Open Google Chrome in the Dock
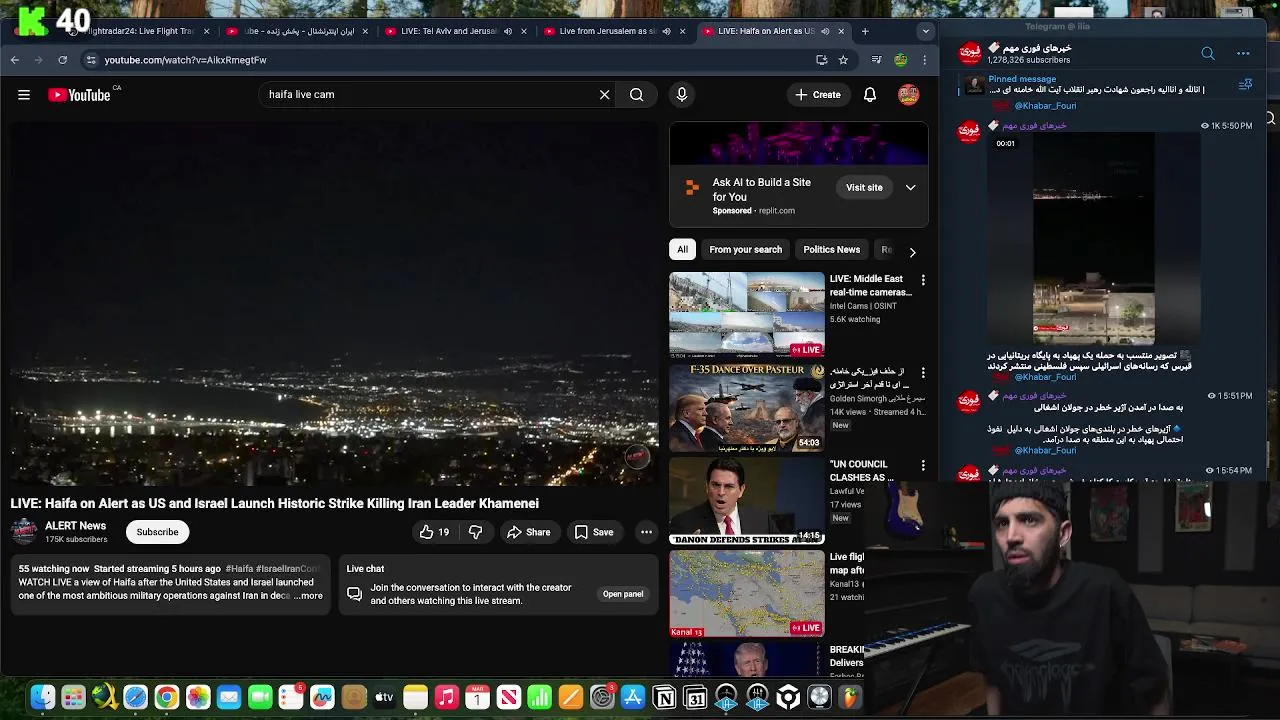This screenshot has width=1280, height=720. (x=167, y=697)
